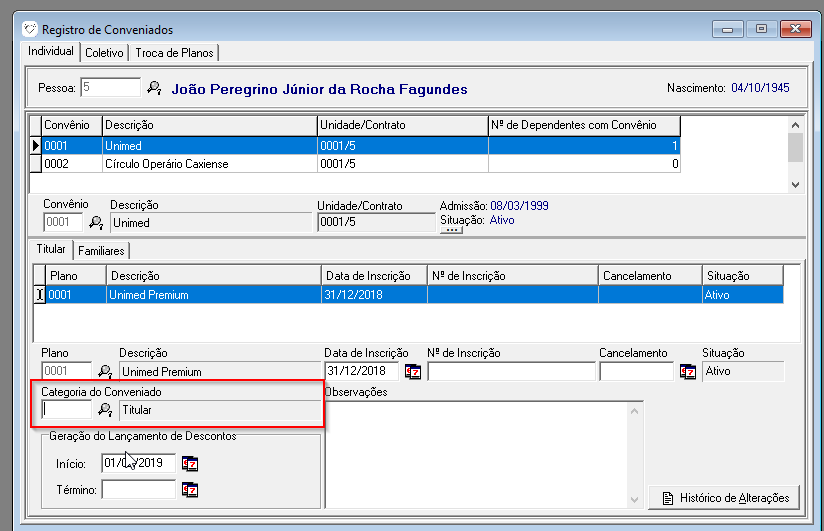Open the Troca de Planos tab

[x=175, y=53]
